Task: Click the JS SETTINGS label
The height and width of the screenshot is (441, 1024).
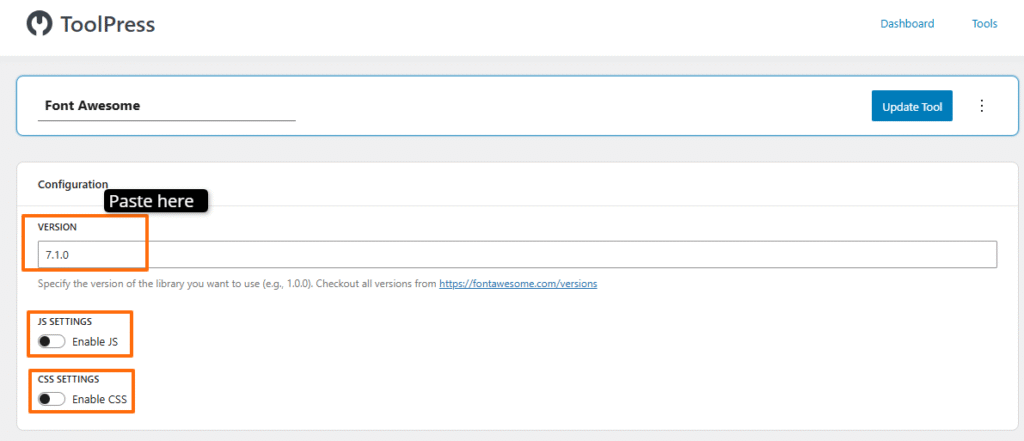Action: click(65, 322)
